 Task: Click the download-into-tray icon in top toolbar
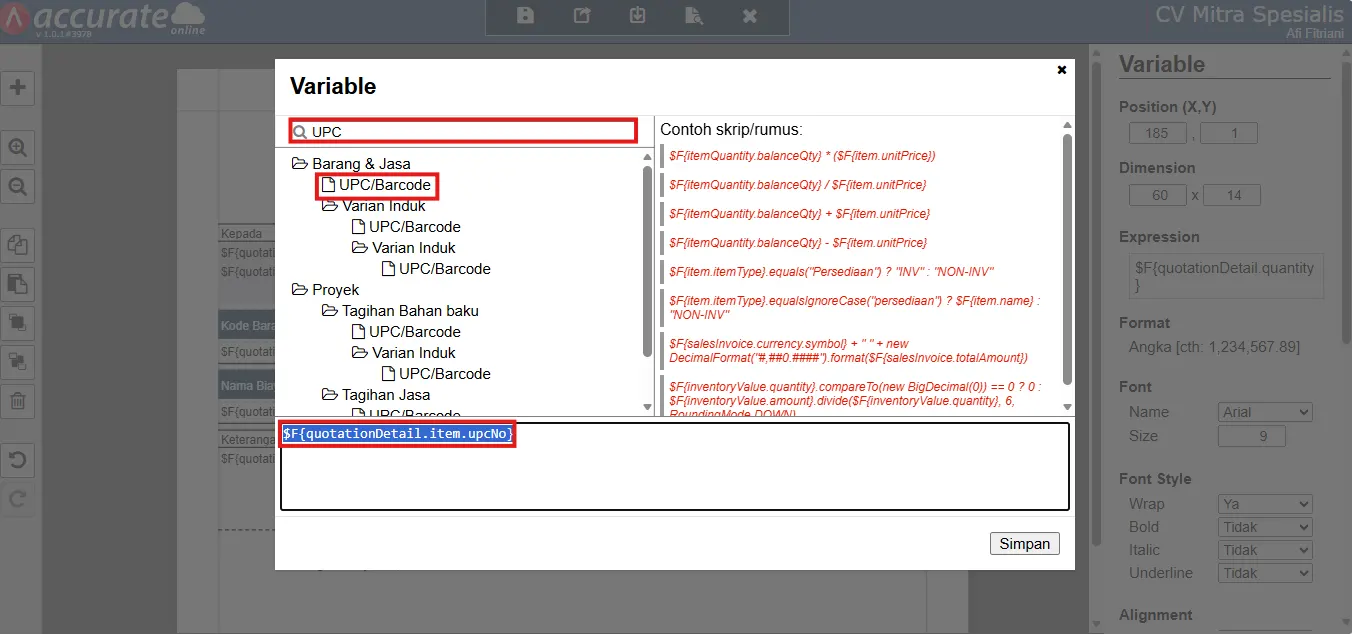638,16
